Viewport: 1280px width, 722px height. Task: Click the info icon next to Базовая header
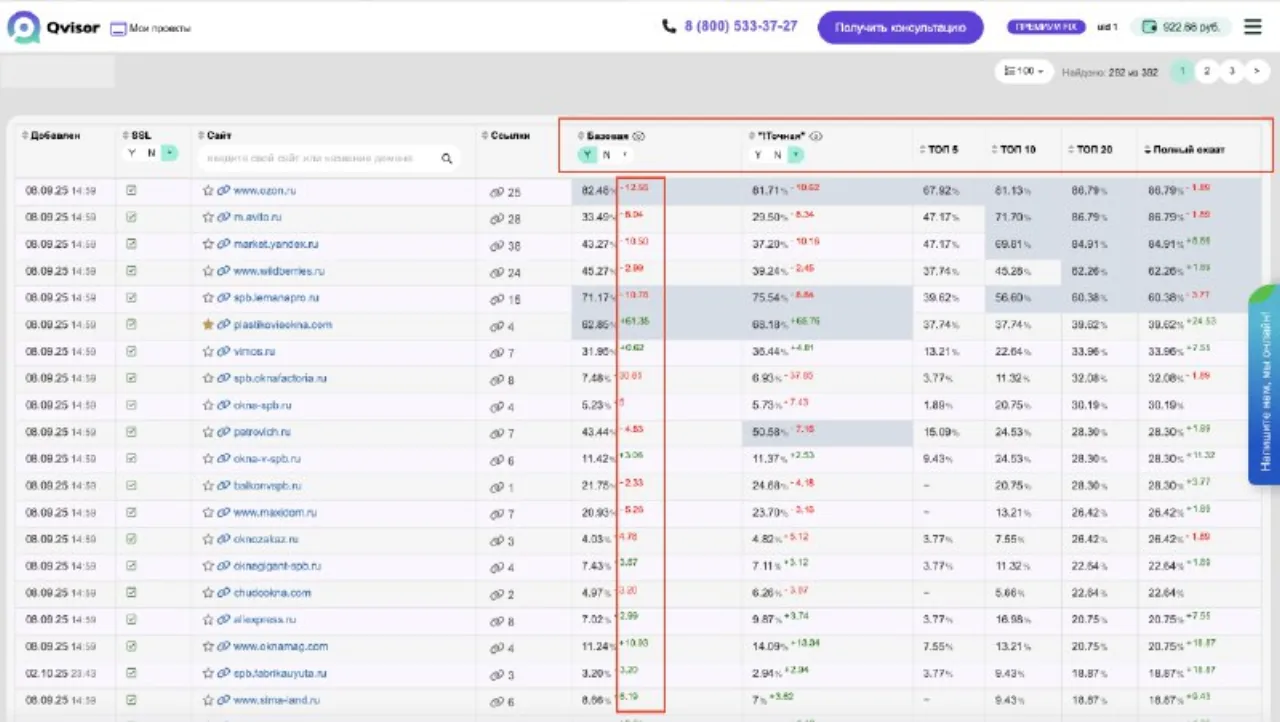(639, 136)
